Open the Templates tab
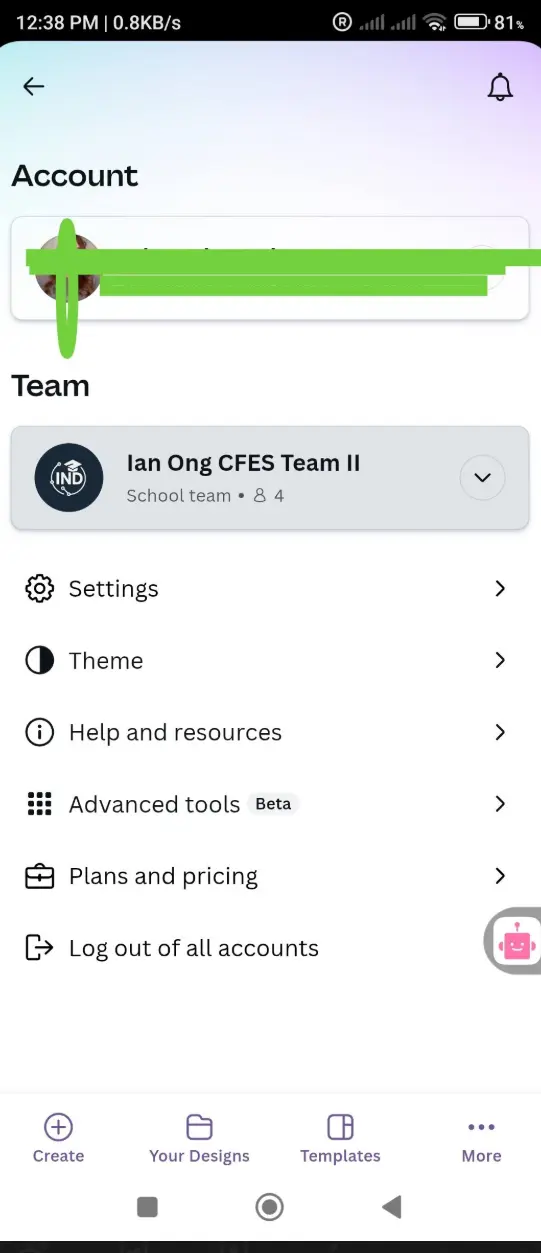The image size is (541, 1253). tap(340, 1139)
